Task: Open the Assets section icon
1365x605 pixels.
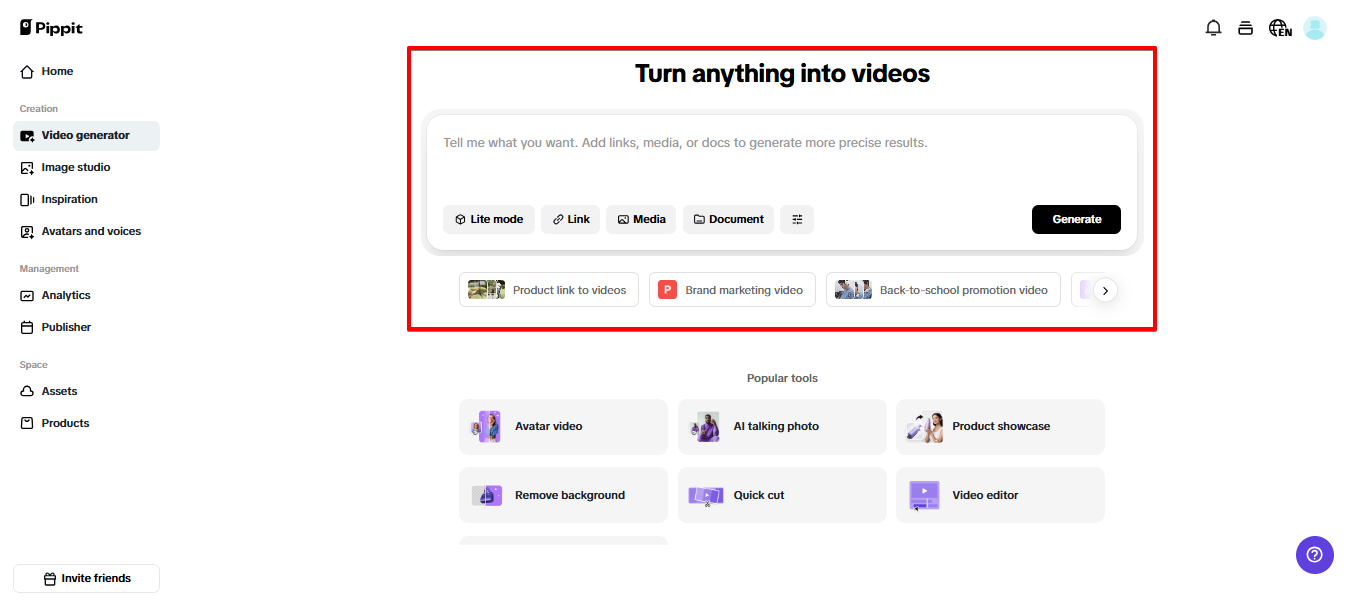Action: 25,391
